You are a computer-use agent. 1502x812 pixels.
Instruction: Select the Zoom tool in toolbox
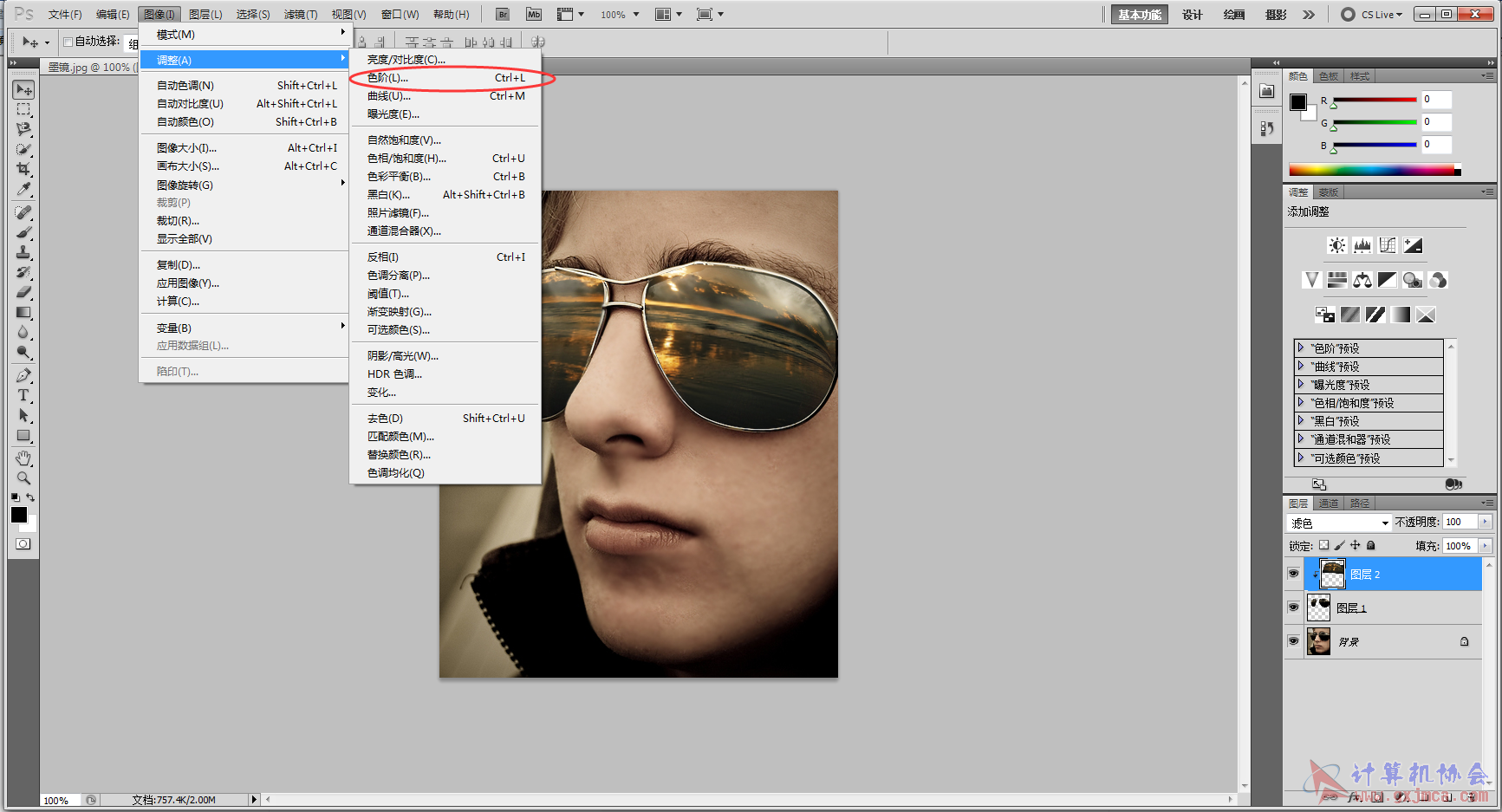tap(23, 478)
